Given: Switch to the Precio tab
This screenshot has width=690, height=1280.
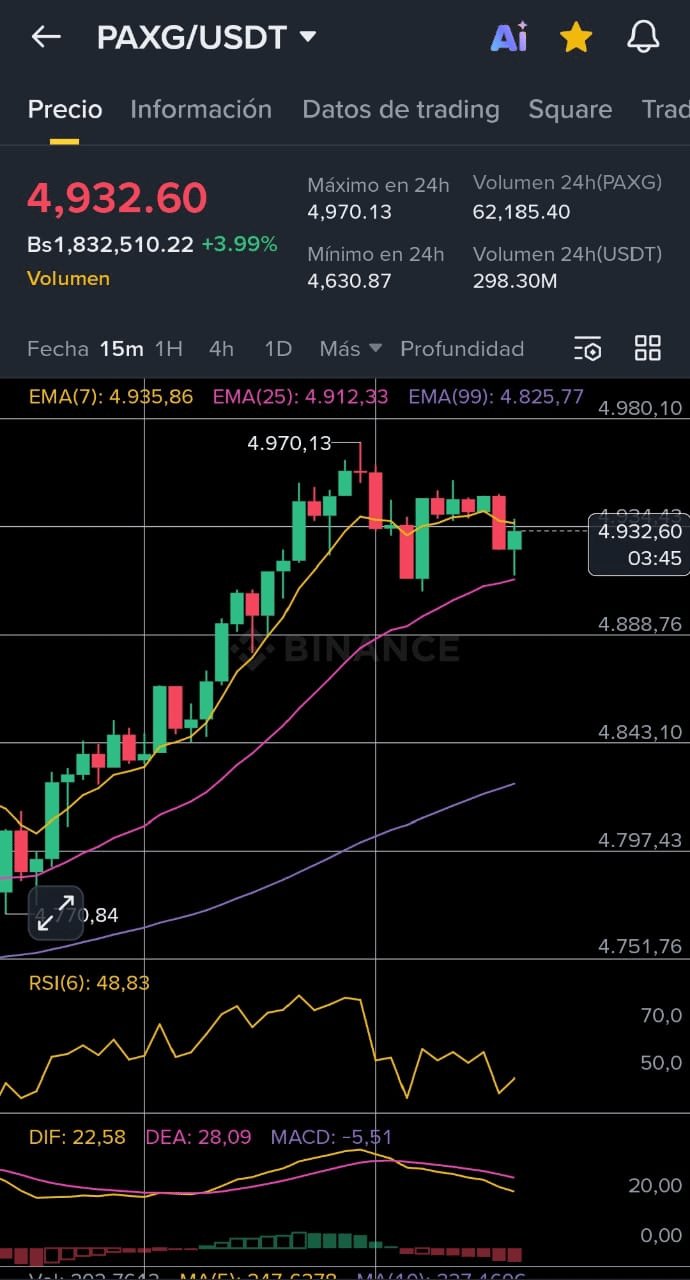Looking at the screenshot, I should click(65, 109).
